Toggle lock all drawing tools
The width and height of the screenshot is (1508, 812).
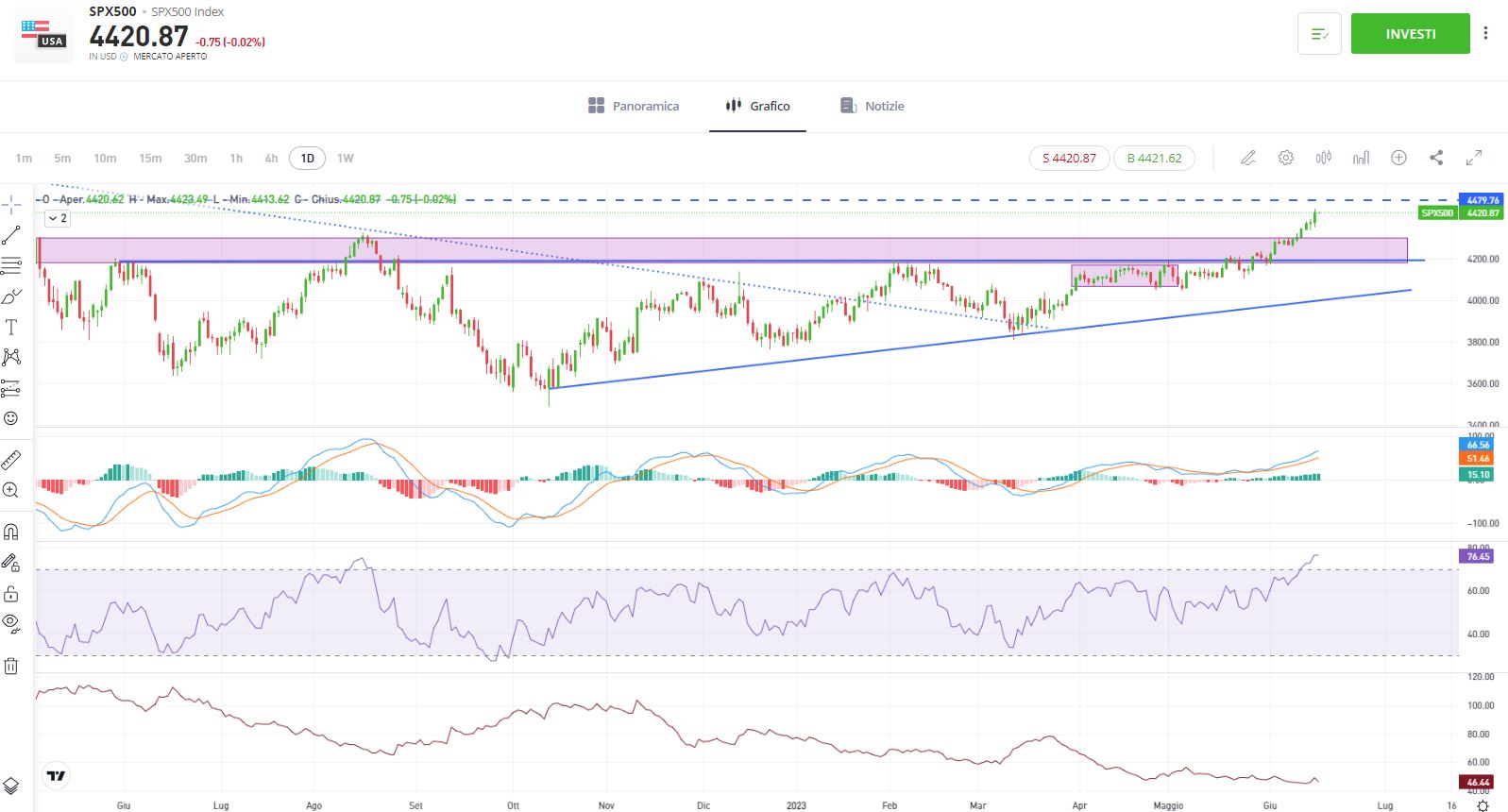tap(11, 593)
